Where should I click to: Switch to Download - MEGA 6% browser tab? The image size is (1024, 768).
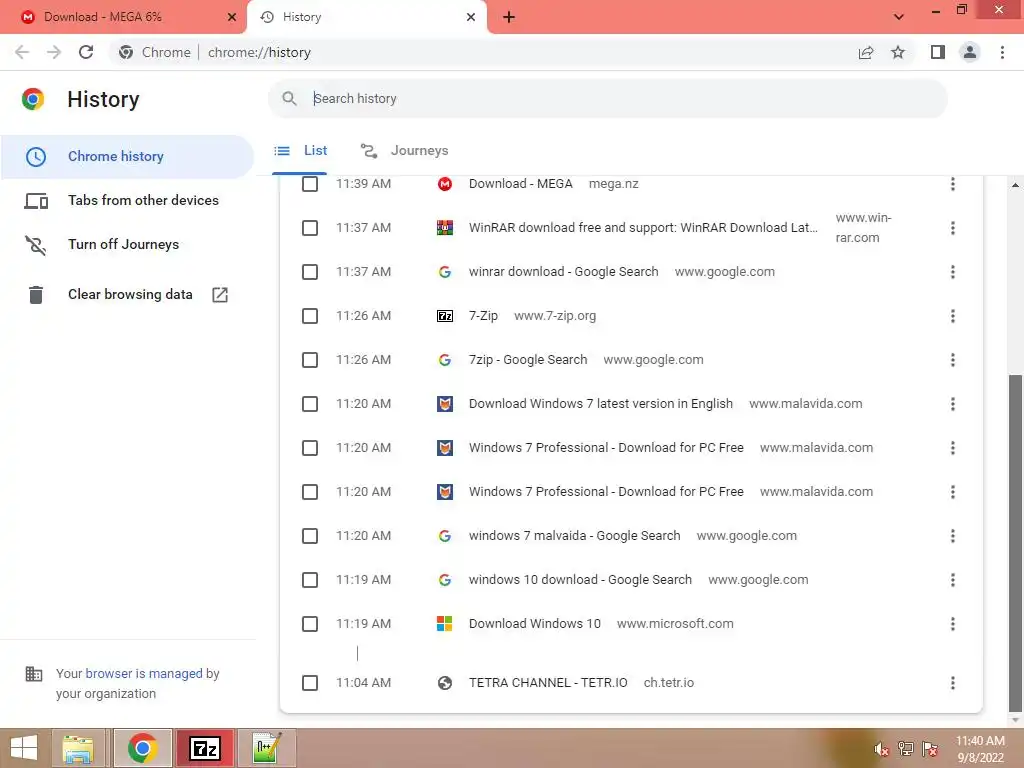click(x=124, y=17)
